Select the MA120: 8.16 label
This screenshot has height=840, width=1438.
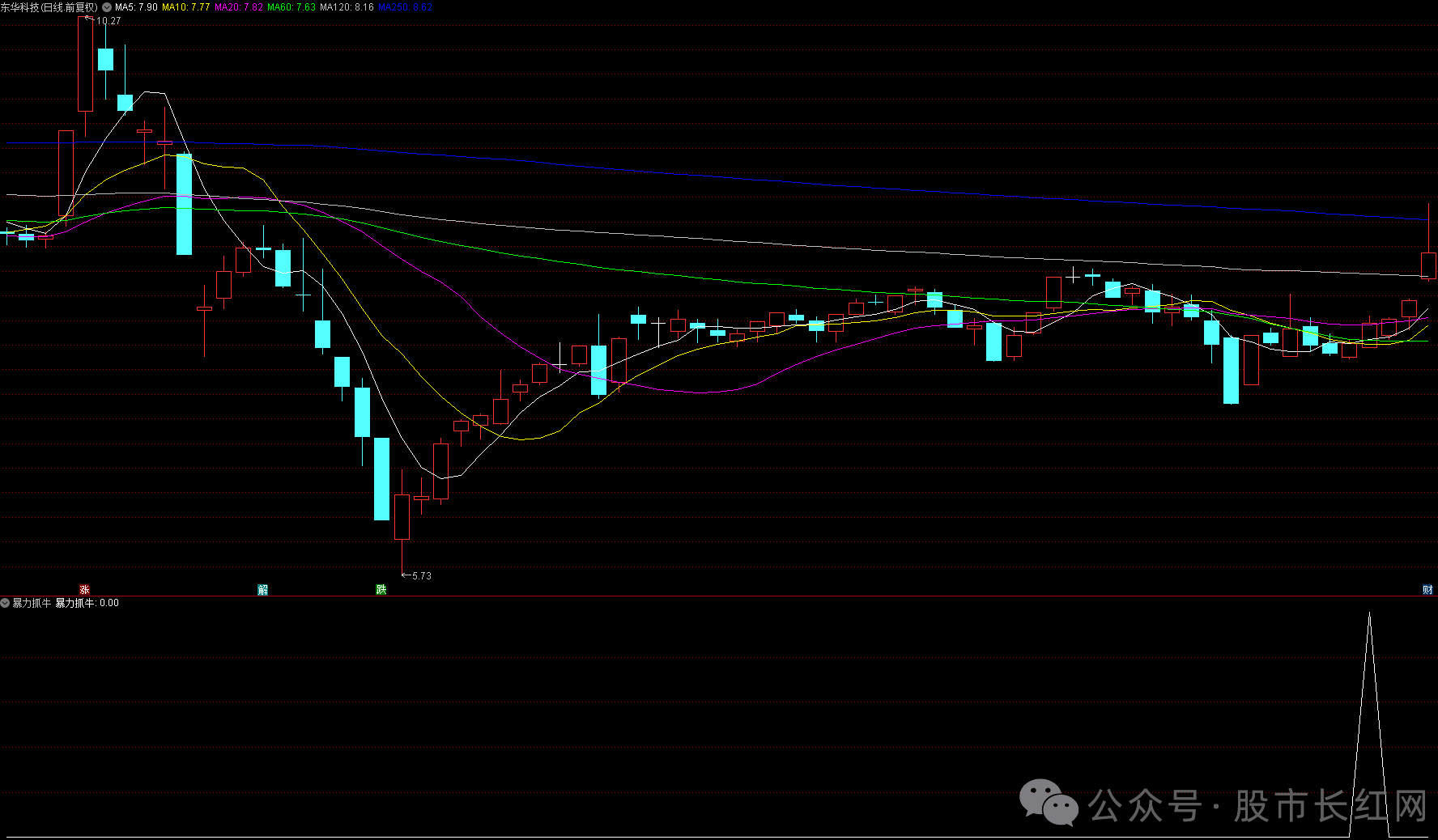[347, 7]
